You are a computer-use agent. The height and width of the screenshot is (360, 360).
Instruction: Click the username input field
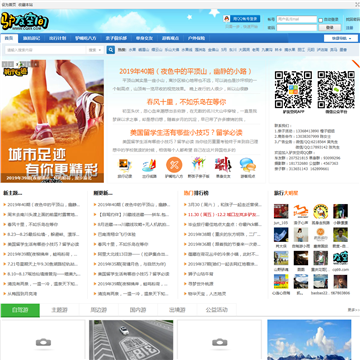[297, 19]
